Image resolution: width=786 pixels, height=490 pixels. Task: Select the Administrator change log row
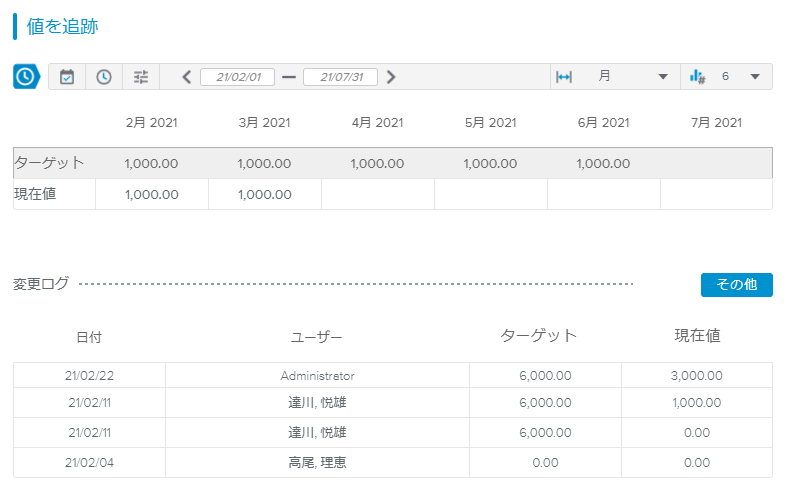pos(317,376)
